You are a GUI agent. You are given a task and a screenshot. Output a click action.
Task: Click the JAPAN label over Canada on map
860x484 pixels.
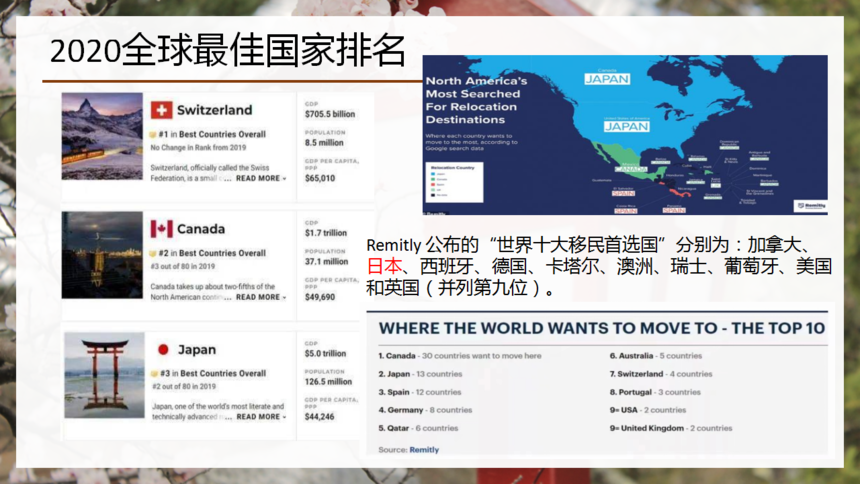tap(607, 79)
